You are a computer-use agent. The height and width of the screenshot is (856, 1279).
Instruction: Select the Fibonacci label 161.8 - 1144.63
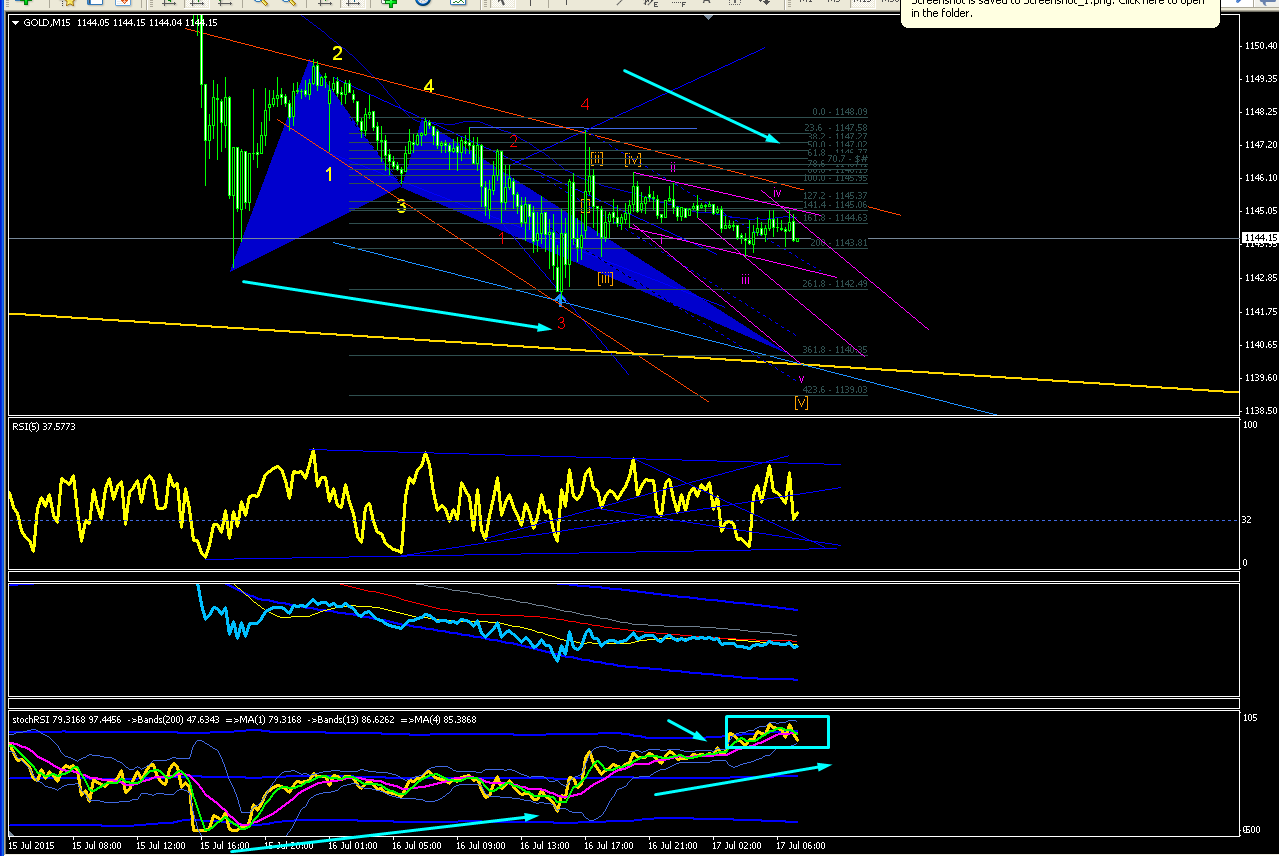pyautogui.click(x=834, y=217)
